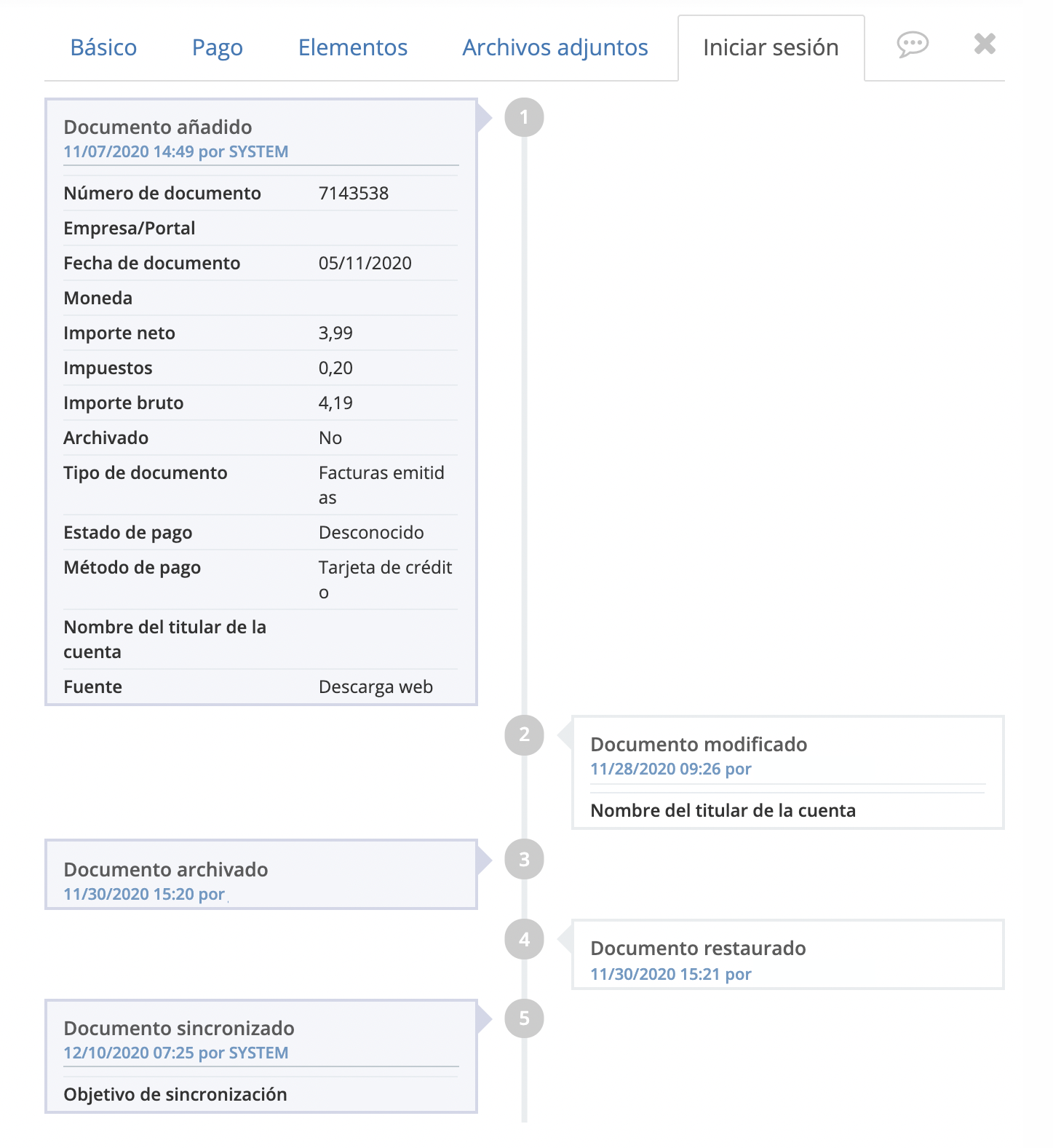
Task: Click the 'Objetivo de sincronización' entry
Action: (x=175, y=1094)
